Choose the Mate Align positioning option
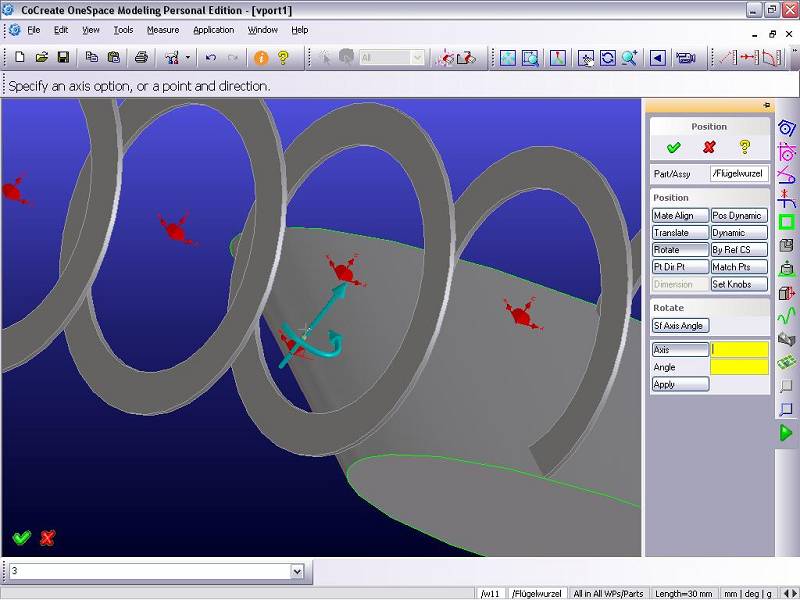 click(679, 216)
